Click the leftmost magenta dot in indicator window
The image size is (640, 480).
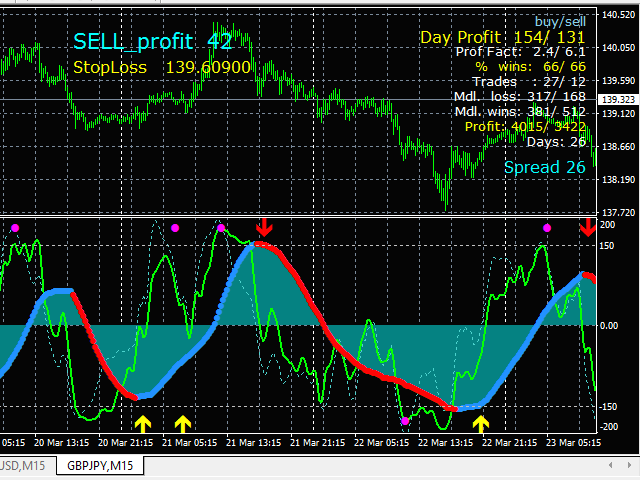(x=15, y=228)
